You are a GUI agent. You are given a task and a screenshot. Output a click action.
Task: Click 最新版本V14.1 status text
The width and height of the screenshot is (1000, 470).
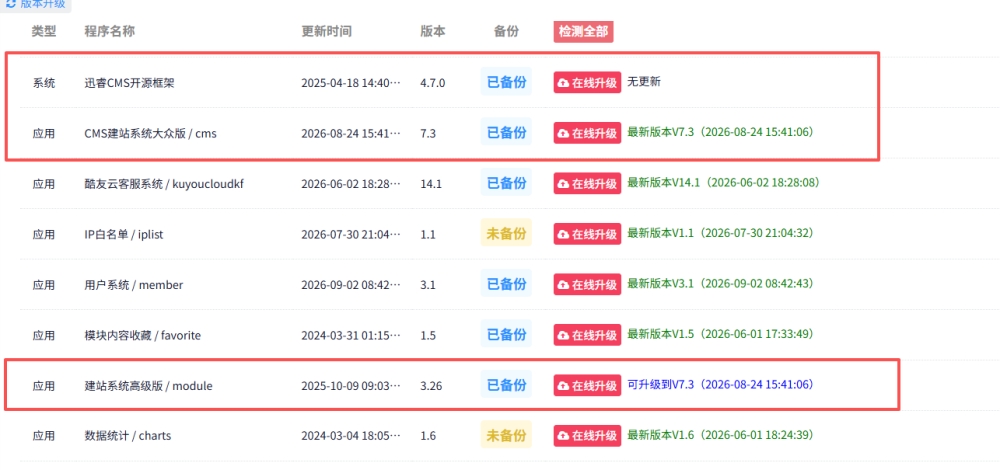point(664,182)
